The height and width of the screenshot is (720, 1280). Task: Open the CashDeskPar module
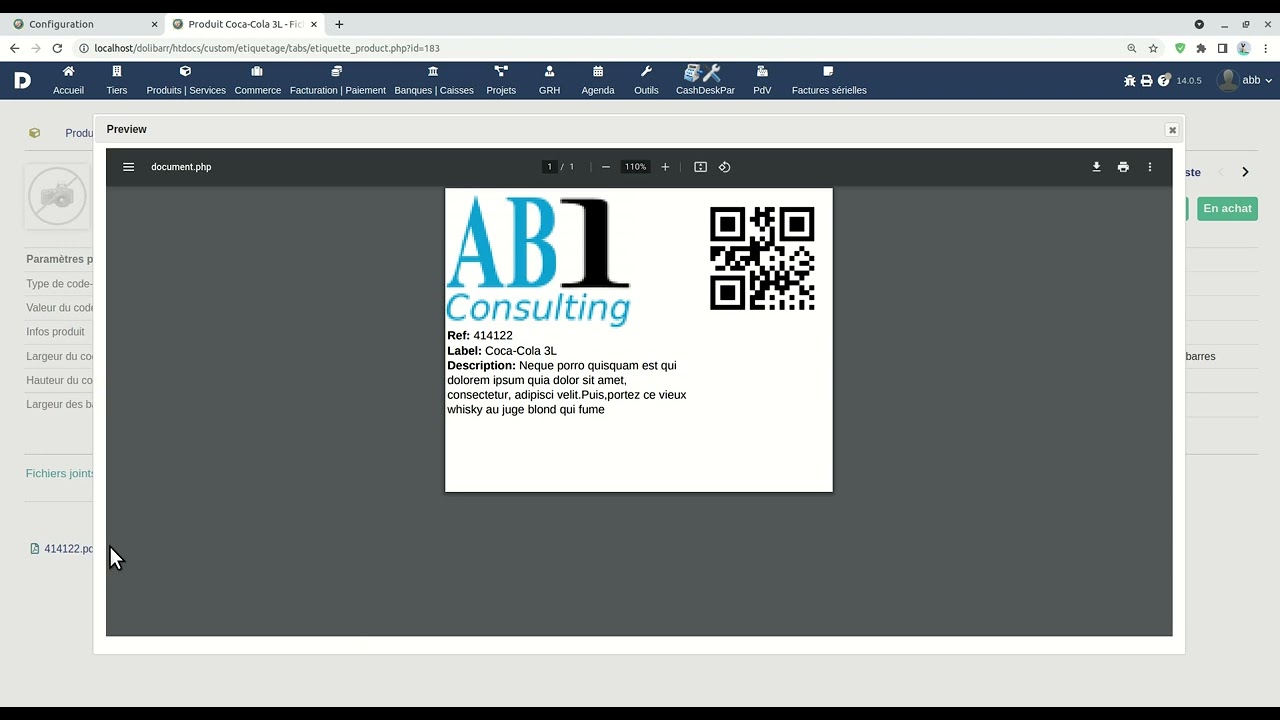coord(705,81)
